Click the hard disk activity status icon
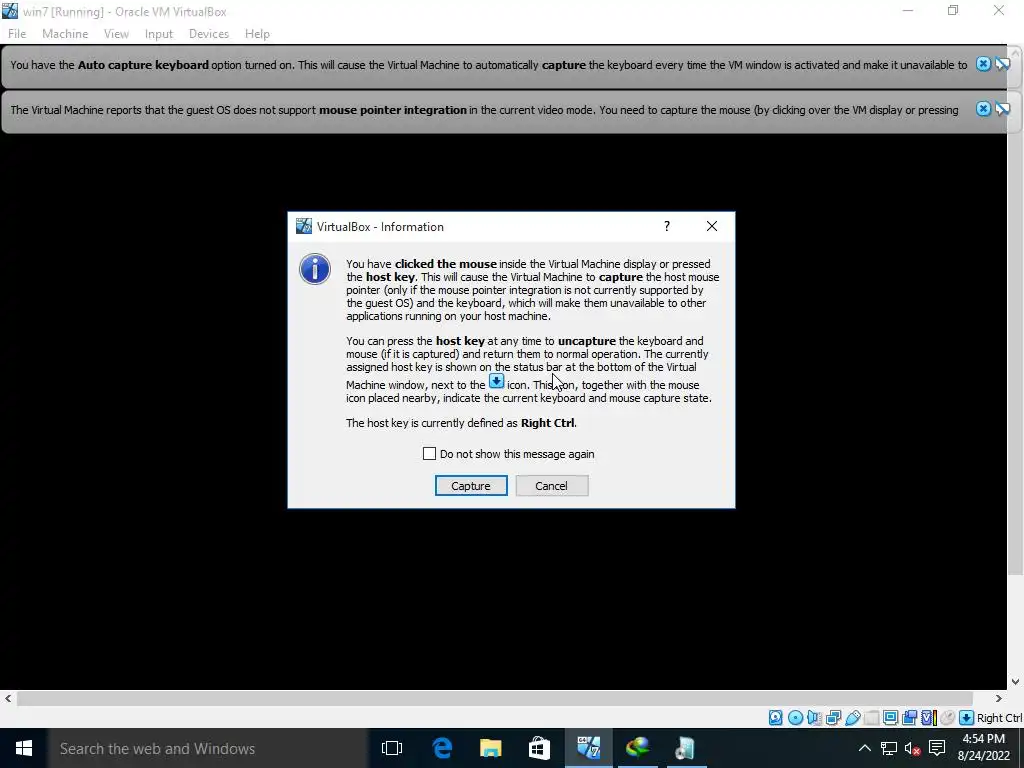 (x=775, y=718)
